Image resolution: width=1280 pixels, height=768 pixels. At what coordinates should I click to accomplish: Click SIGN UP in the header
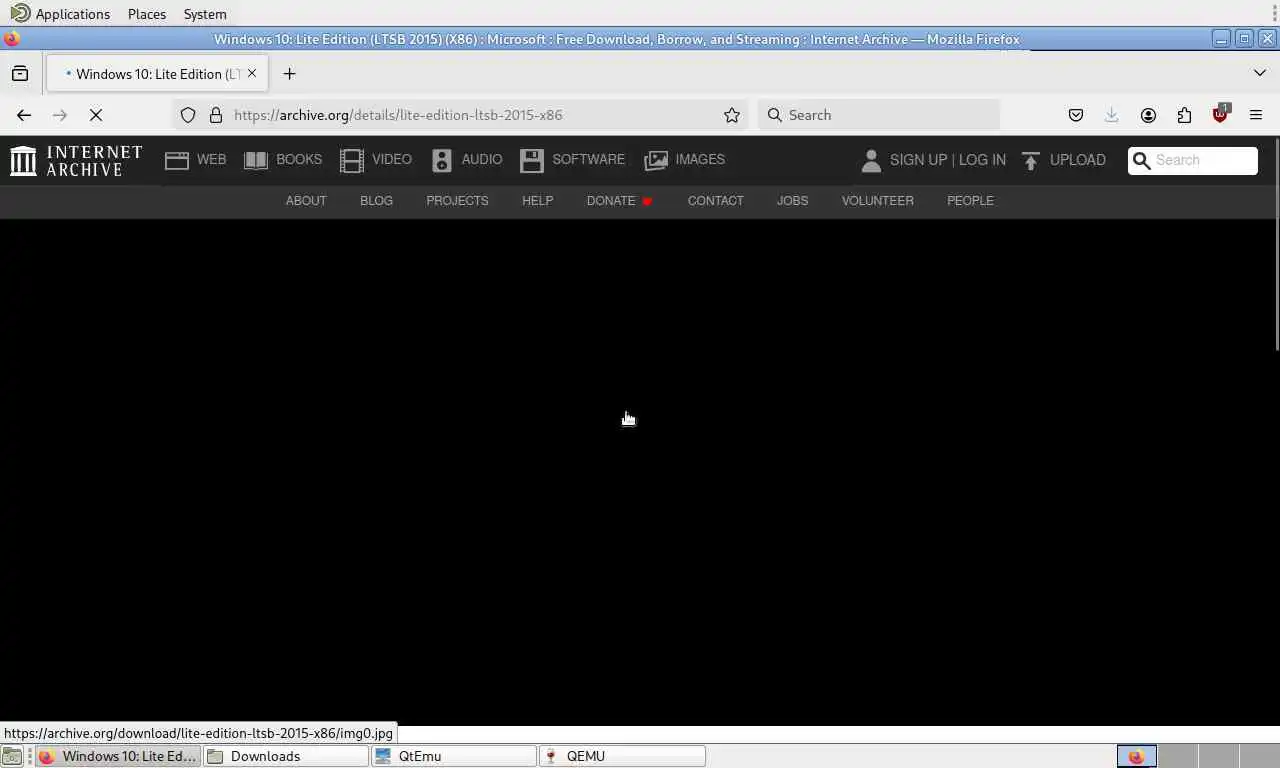click(x=918, y=160)
